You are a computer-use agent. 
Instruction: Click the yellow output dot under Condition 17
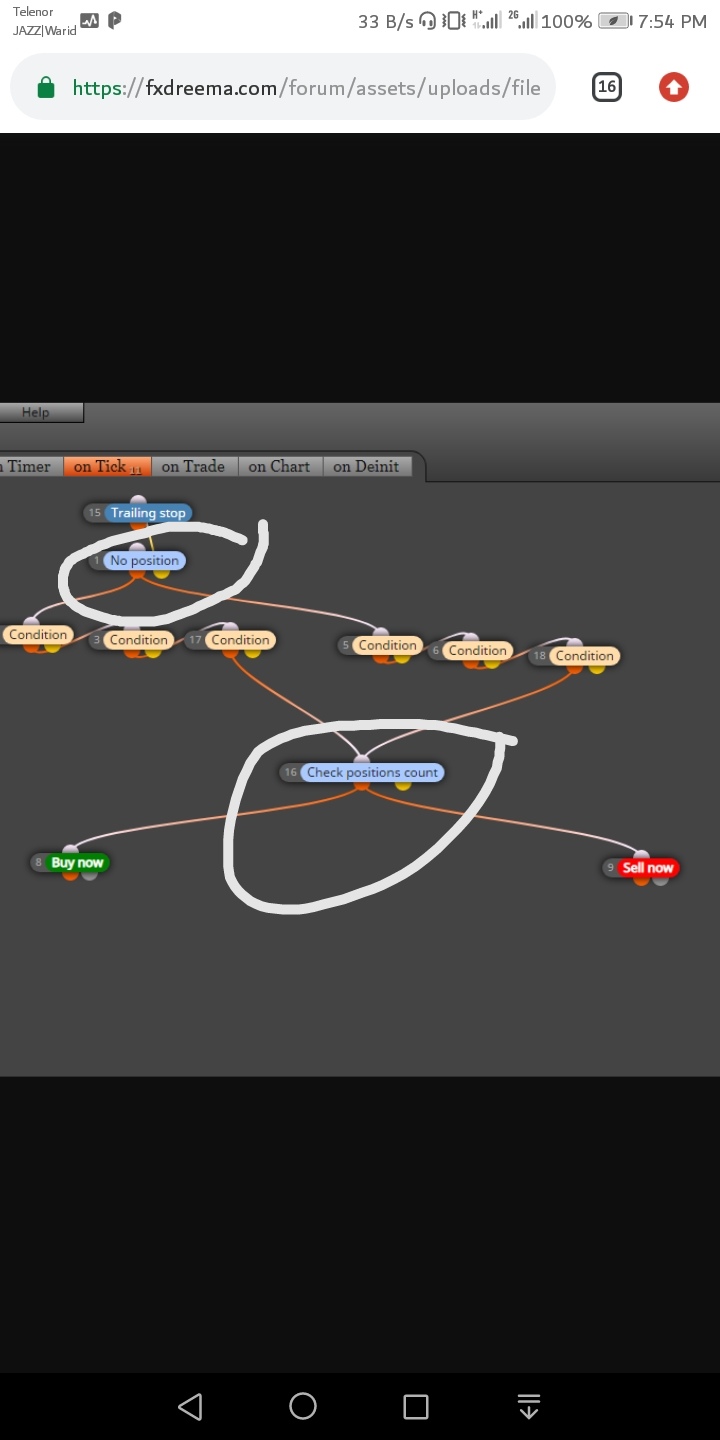point(252,651)
